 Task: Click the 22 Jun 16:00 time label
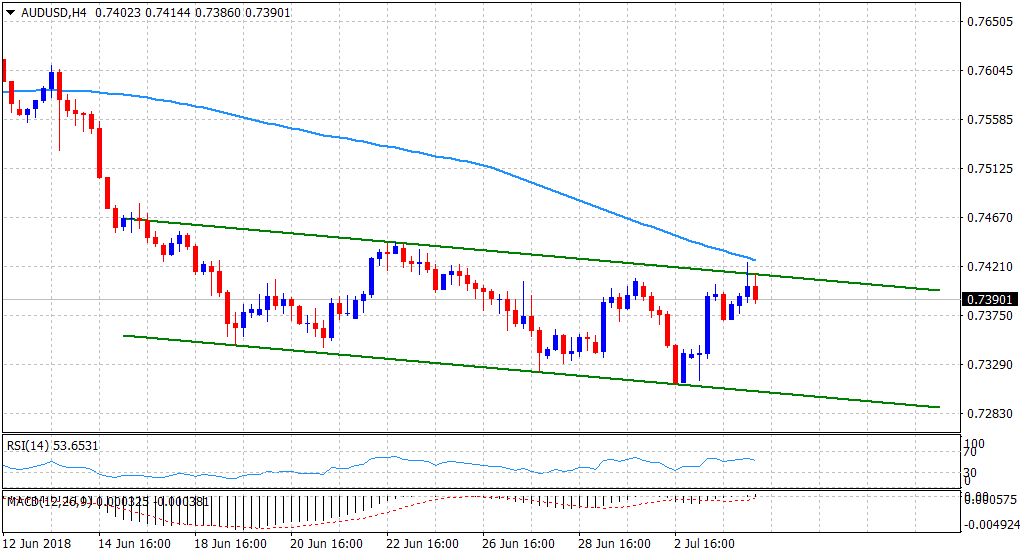point(424,544)
